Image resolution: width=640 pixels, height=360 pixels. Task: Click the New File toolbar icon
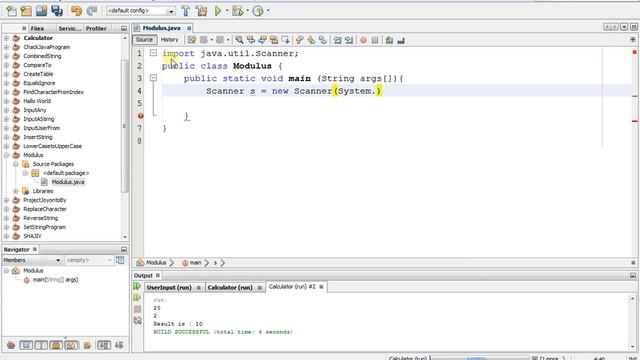click(11, 11)
